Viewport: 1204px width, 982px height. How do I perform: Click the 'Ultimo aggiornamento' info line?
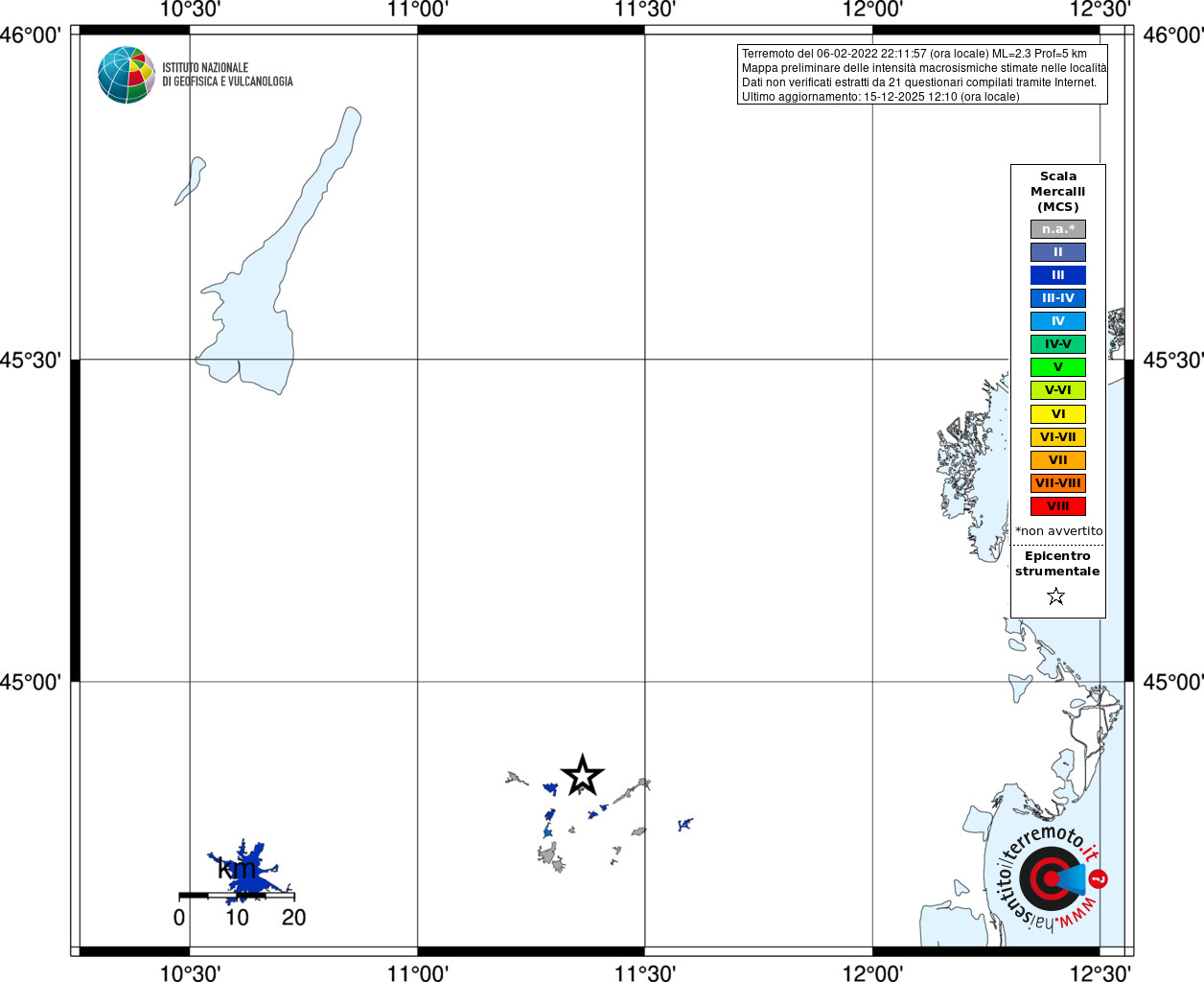(x=881, y=97)
